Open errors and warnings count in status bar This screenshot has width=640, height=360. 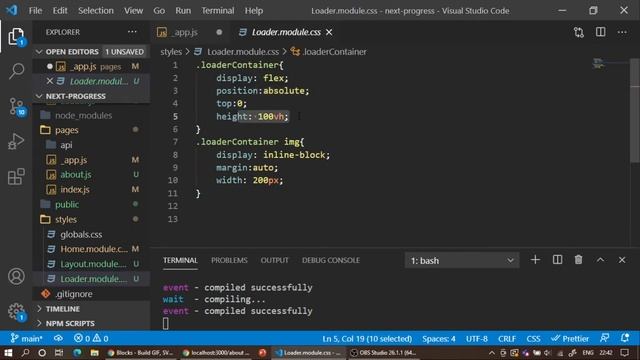tap(91, 338)
